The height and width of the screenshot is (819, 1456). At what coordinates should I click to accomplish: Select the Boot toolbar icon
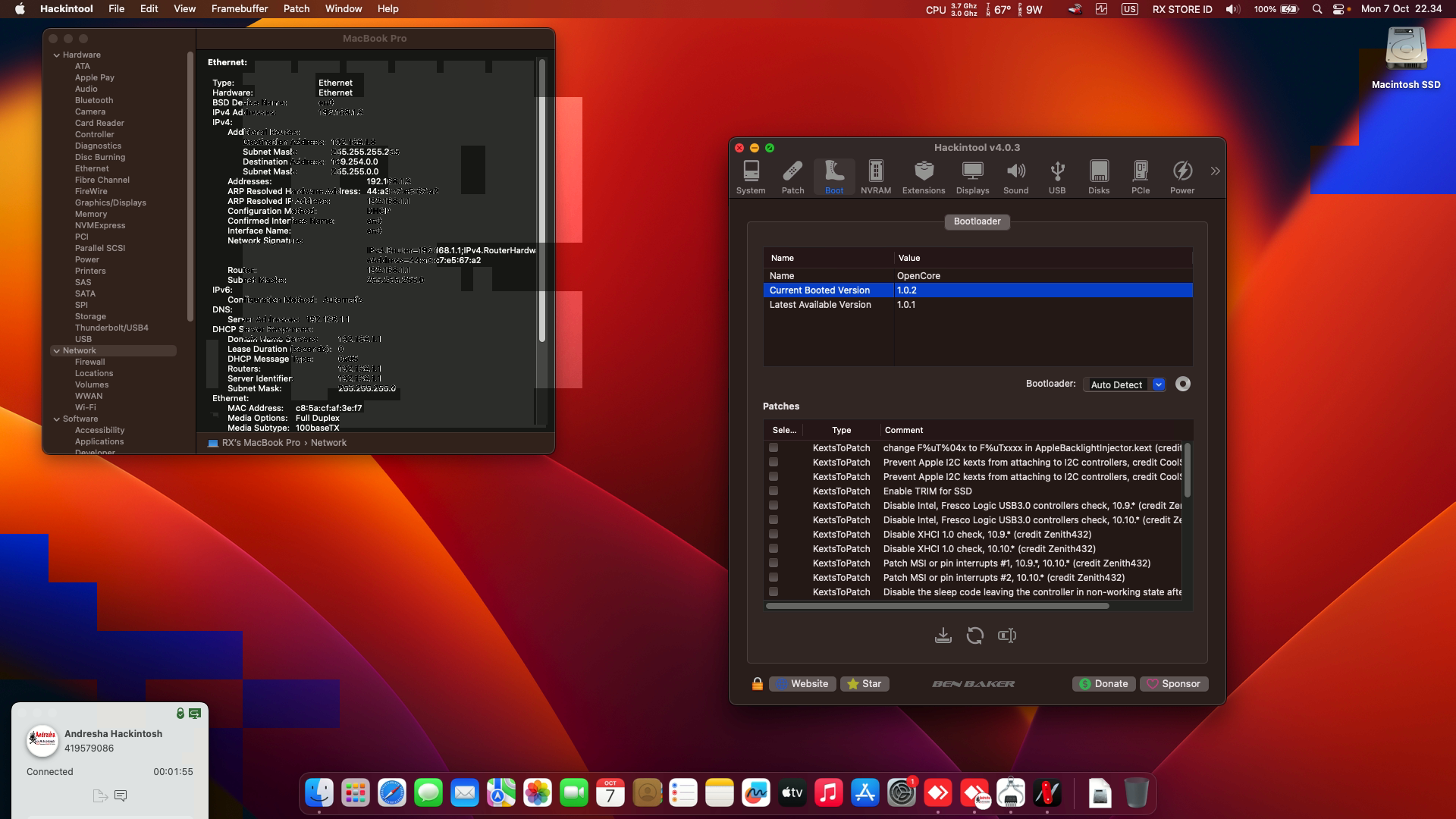click(x=834, y=177)
